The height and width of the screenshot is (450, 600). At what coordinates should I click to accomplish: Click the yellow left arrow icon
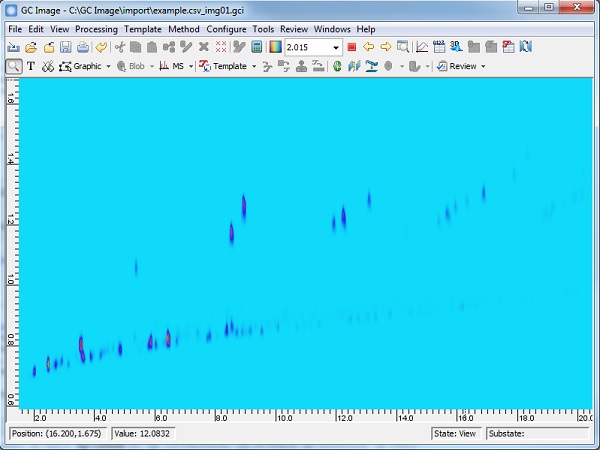(368, 47)
